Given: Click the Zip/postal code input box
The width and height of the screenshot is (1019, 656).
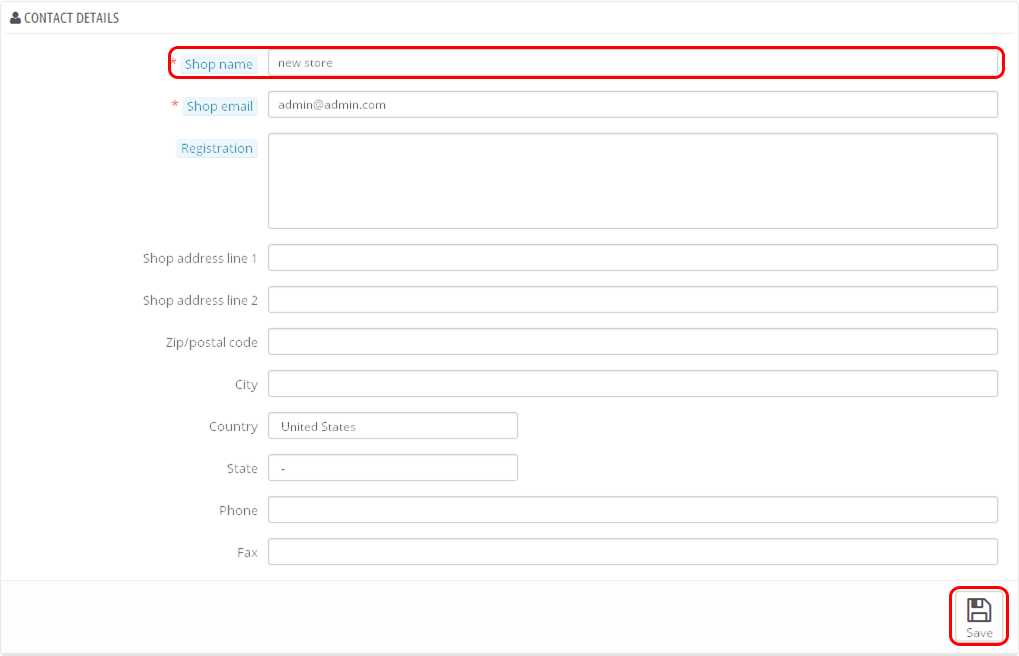Looking at the screenshot, I should coord(632,342).
